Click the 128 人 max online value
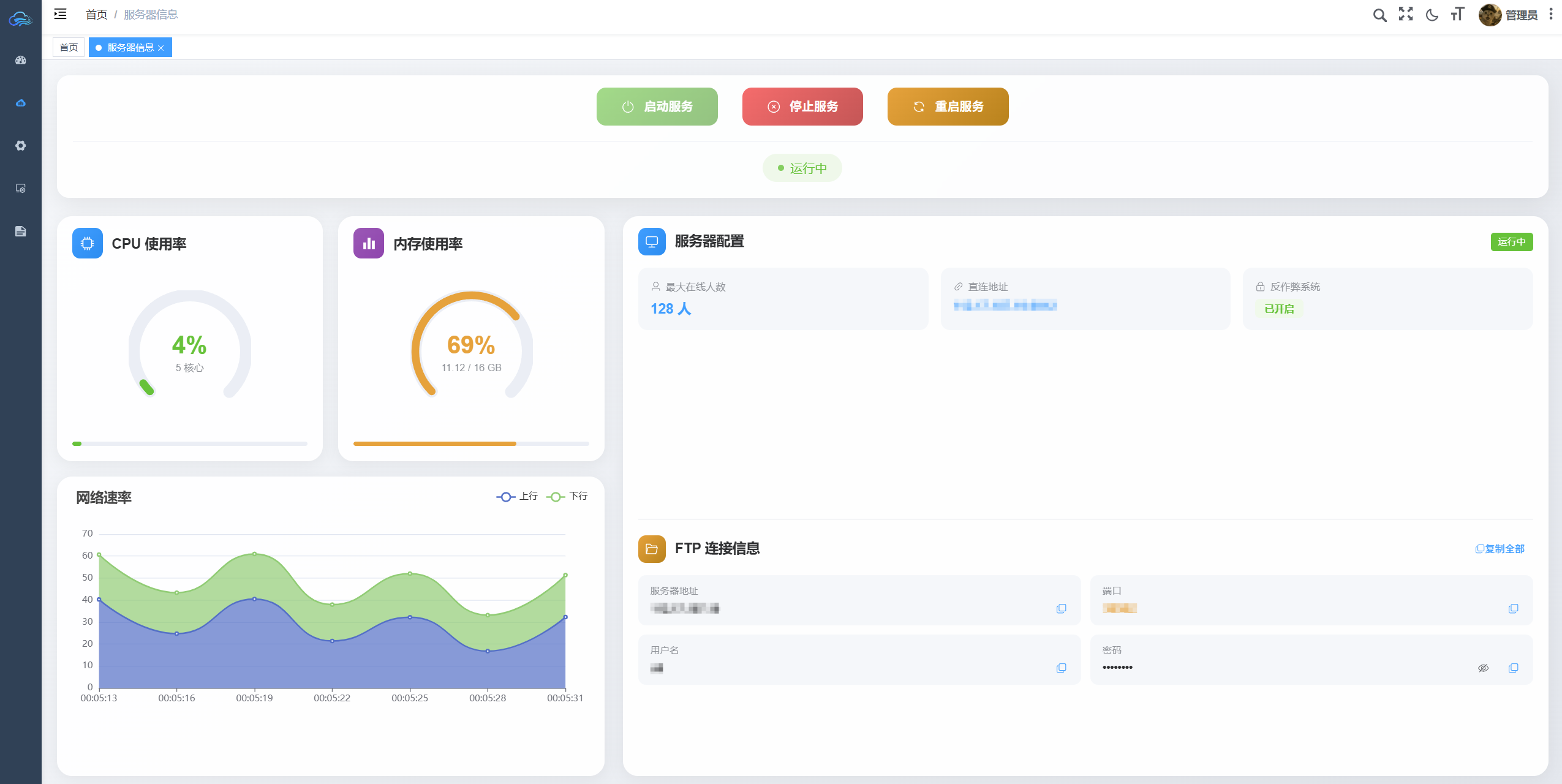This screenshot has height=784, width=1562. 671,309
